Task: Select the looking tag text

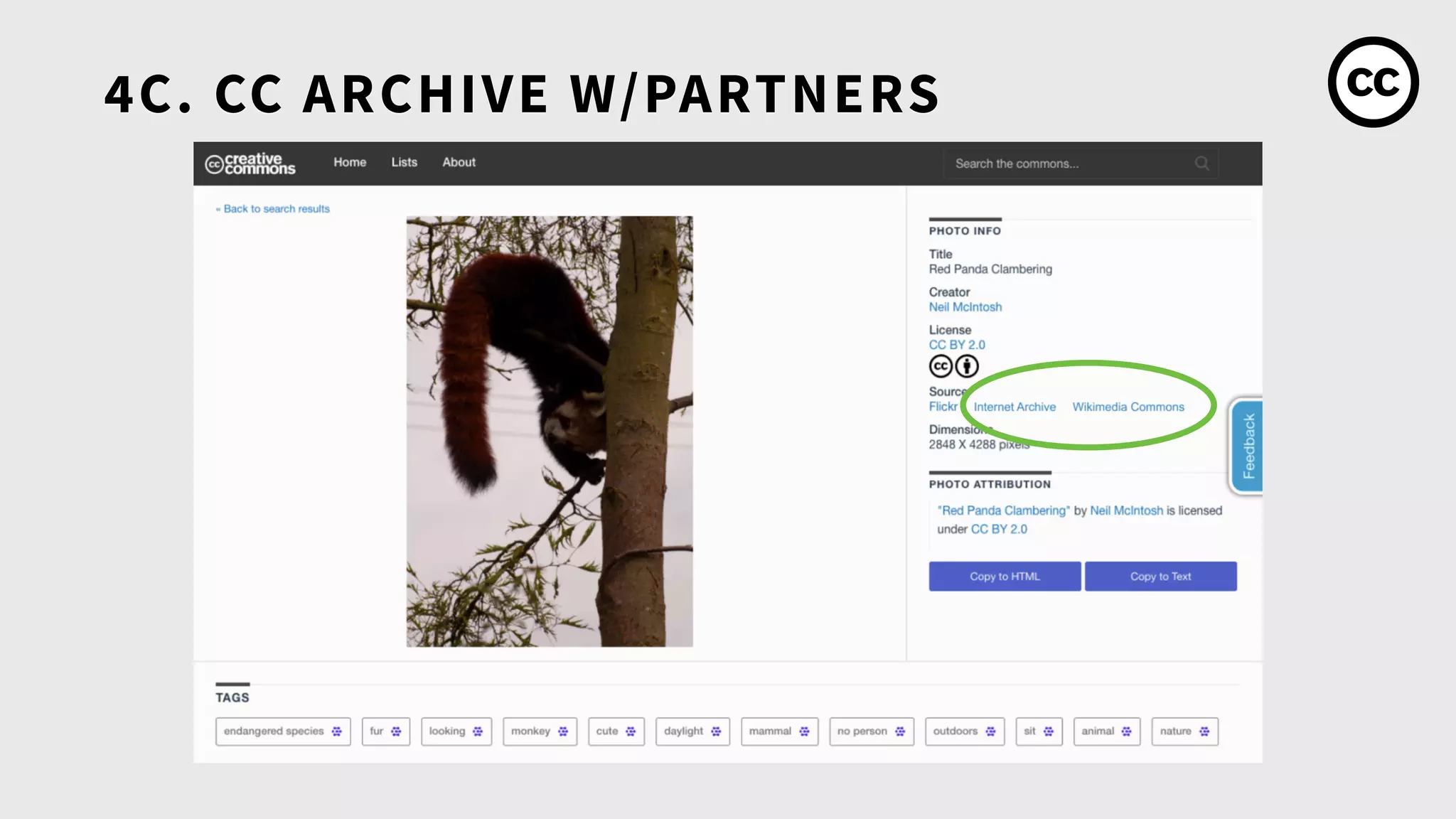Action: (446, 732)
